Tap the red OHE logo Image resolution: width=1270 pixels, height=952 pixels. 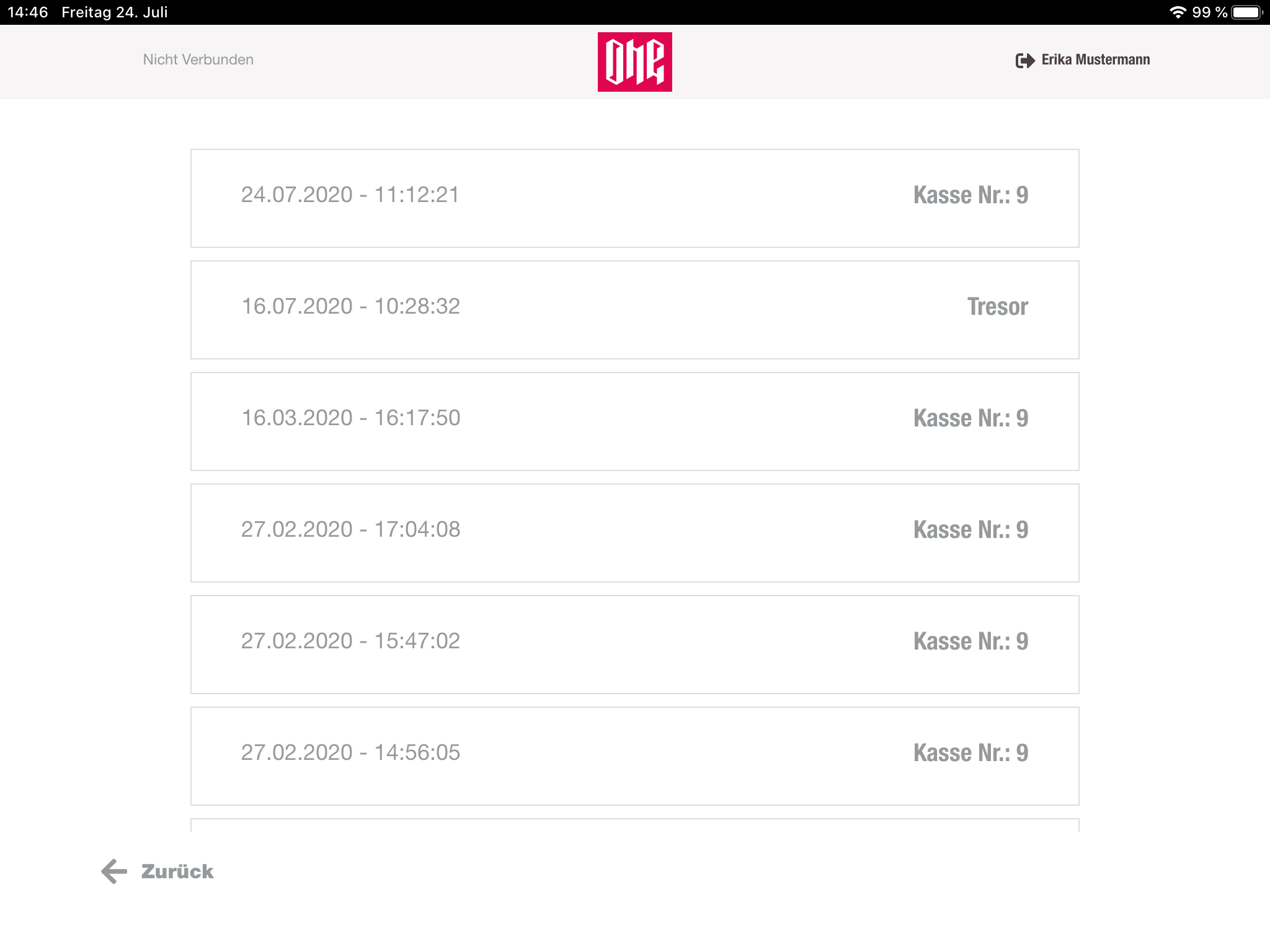634,62
